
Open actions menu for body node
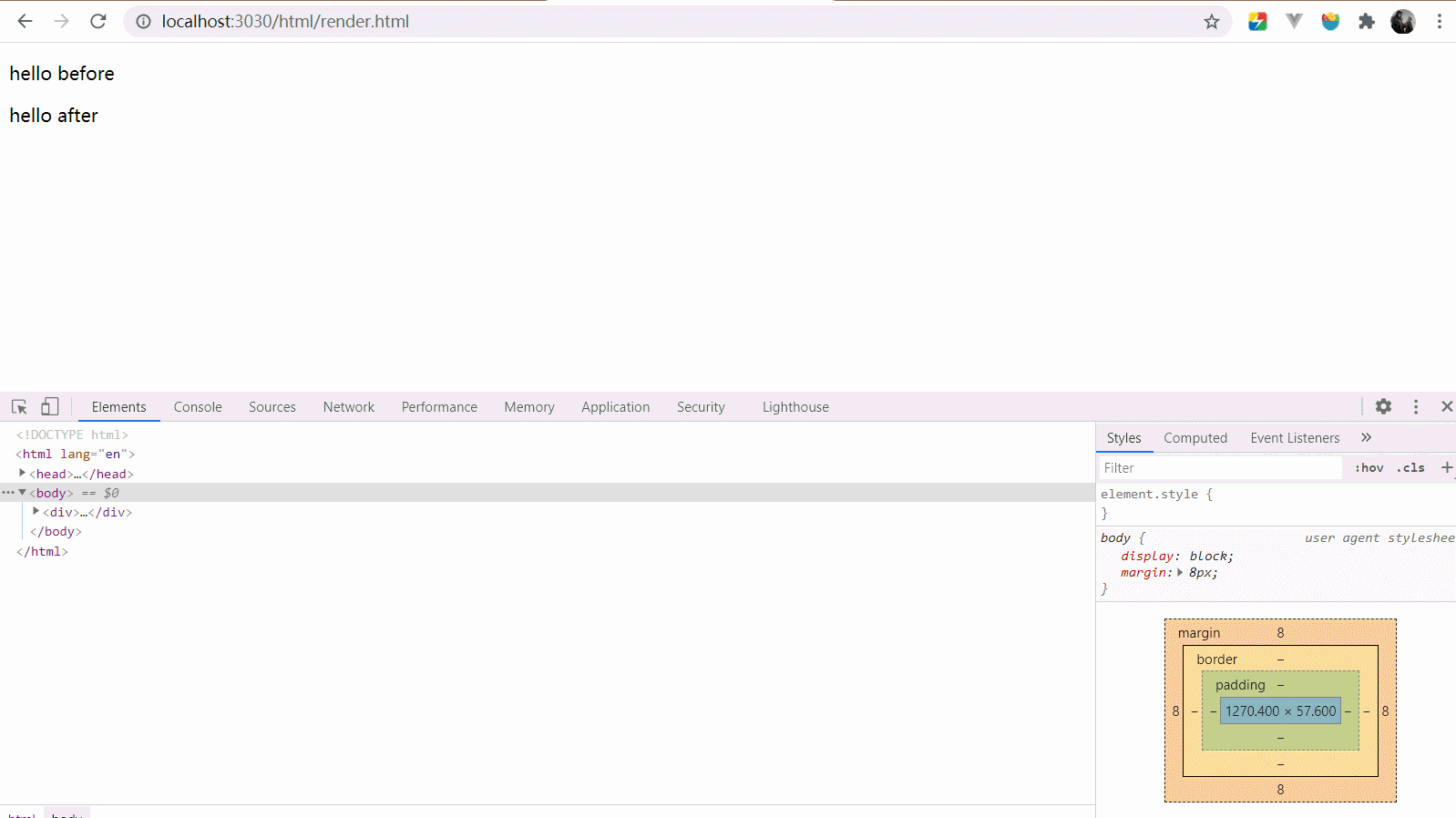pyautogui.click(x=8, y=492)
